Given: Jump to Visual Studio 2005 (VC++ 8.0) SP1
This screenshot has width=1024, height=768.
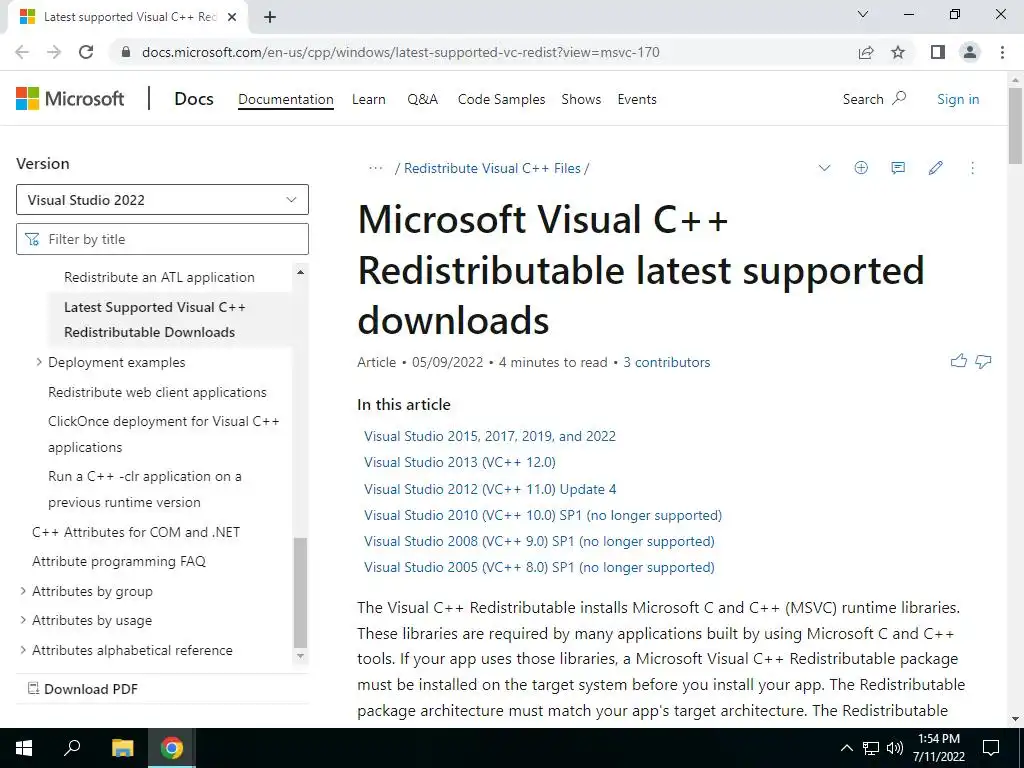Looking at the screenshot, I should (539, 567).
